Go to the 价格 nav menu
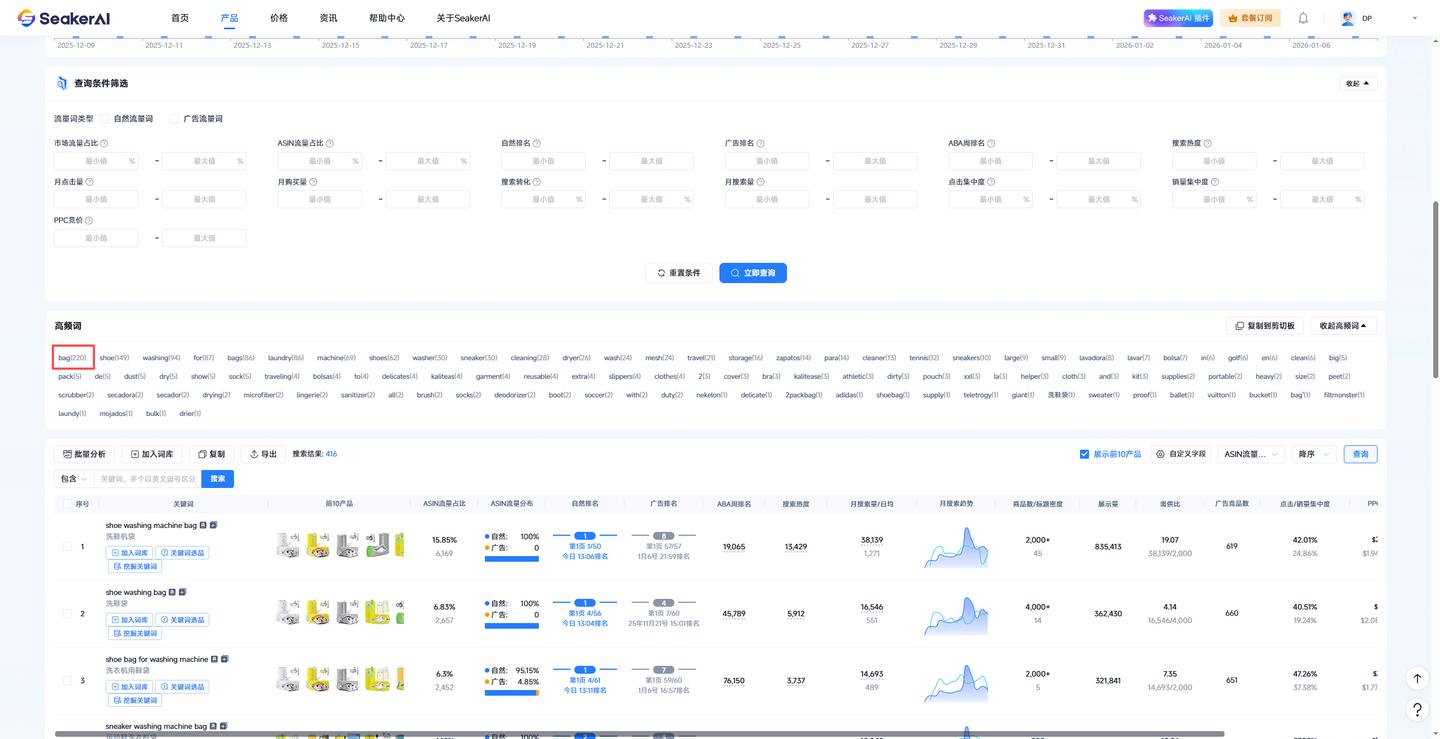The width and height of the screenshot is (1440, 739). click(x=279, y=18)
